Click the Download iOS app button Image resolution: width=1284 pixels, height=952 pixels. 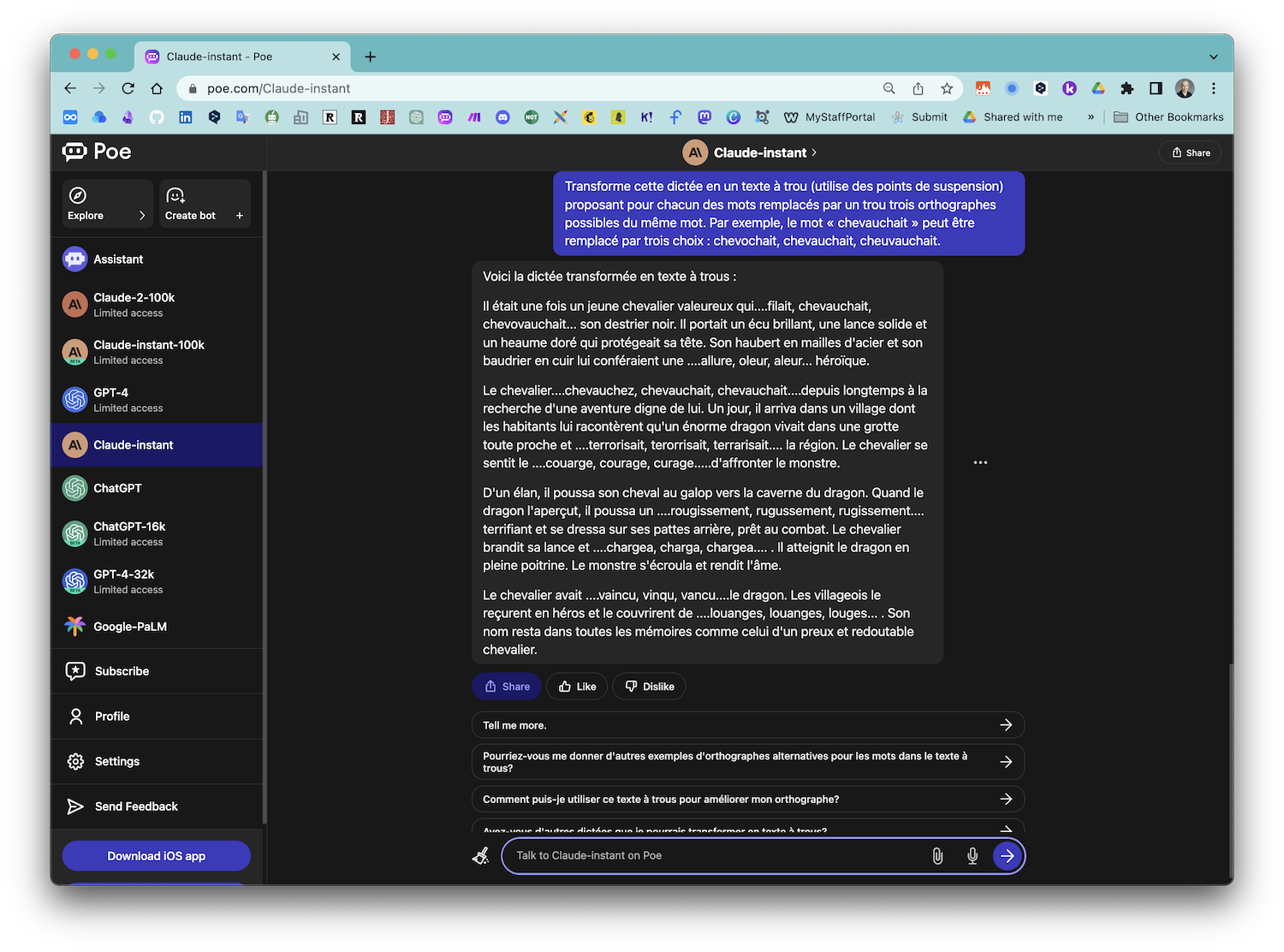coord(157,856)
